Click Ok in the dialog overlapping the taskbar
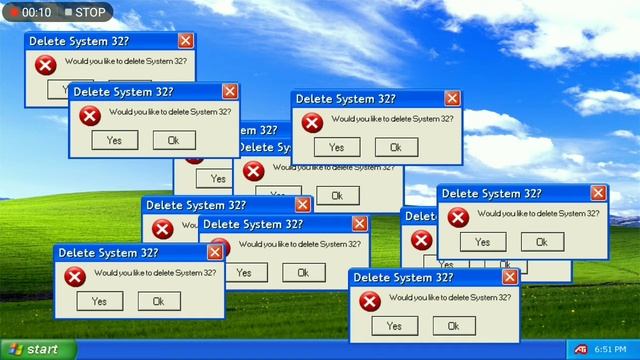Viewport: 640px width, 360px height. 454,326
